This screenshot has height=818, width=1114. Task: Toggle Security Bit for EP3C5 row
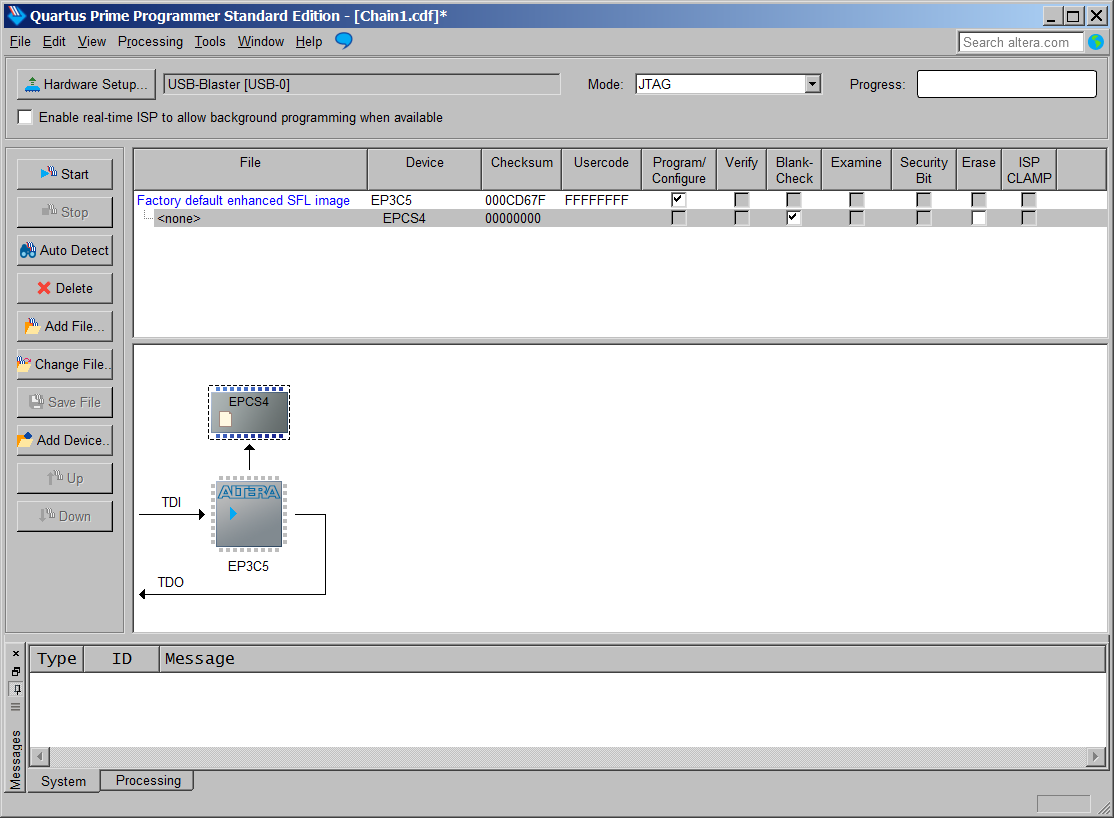(924, 200)
